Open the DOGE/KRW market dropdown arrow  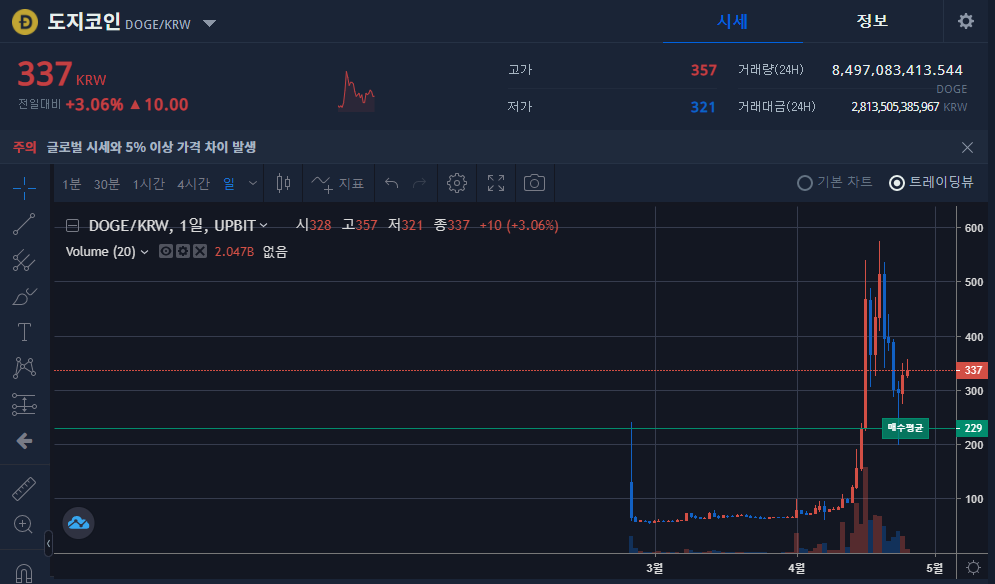tap(209, 24)
